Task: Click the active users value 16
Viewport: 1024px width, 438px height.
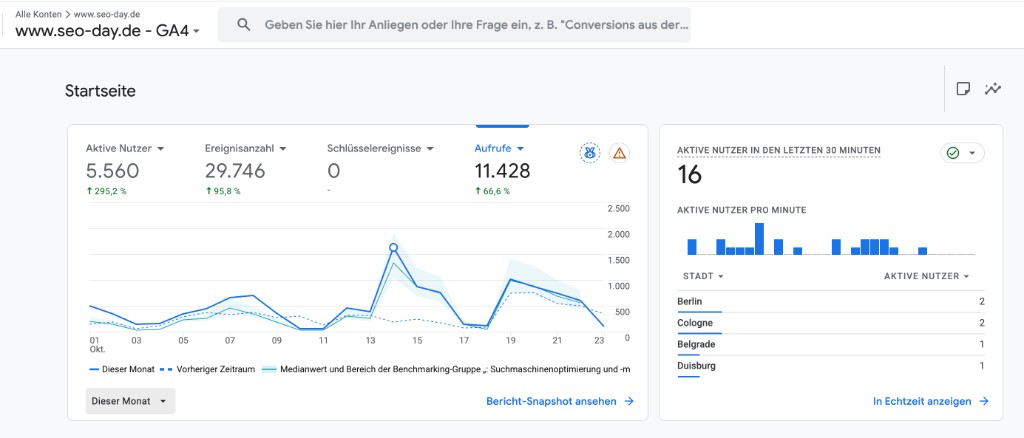Action: coord(690,176)
